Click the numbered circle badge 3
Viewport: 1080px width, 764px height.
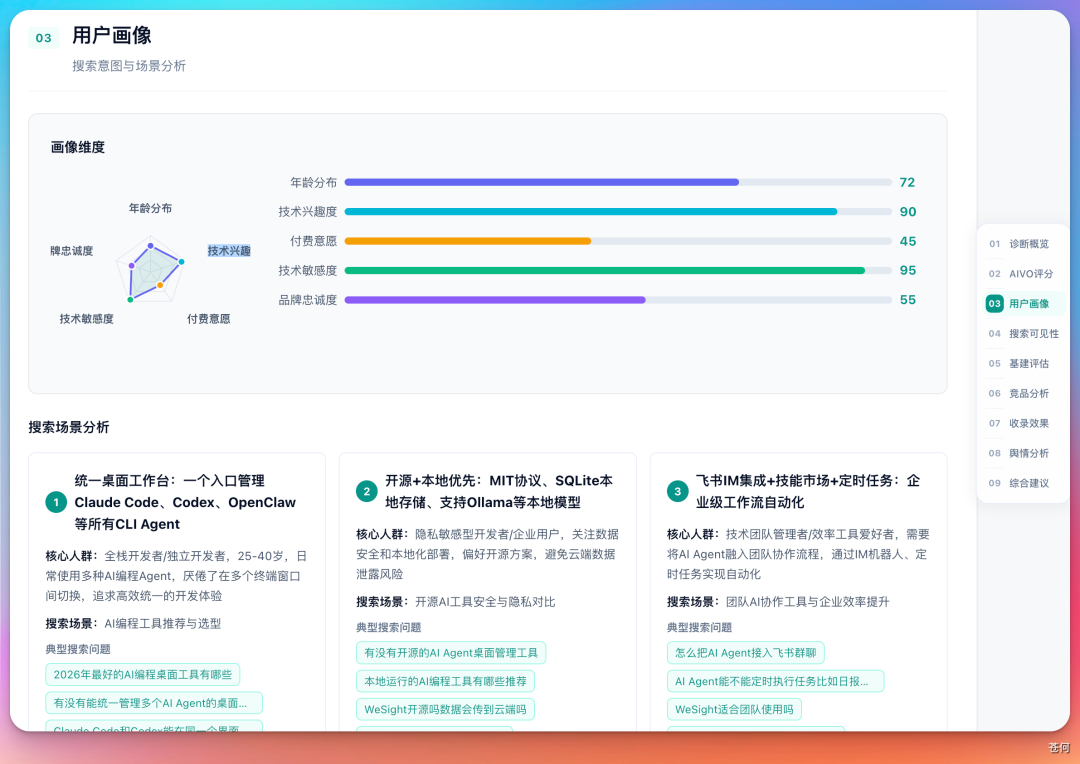(677, 491)
